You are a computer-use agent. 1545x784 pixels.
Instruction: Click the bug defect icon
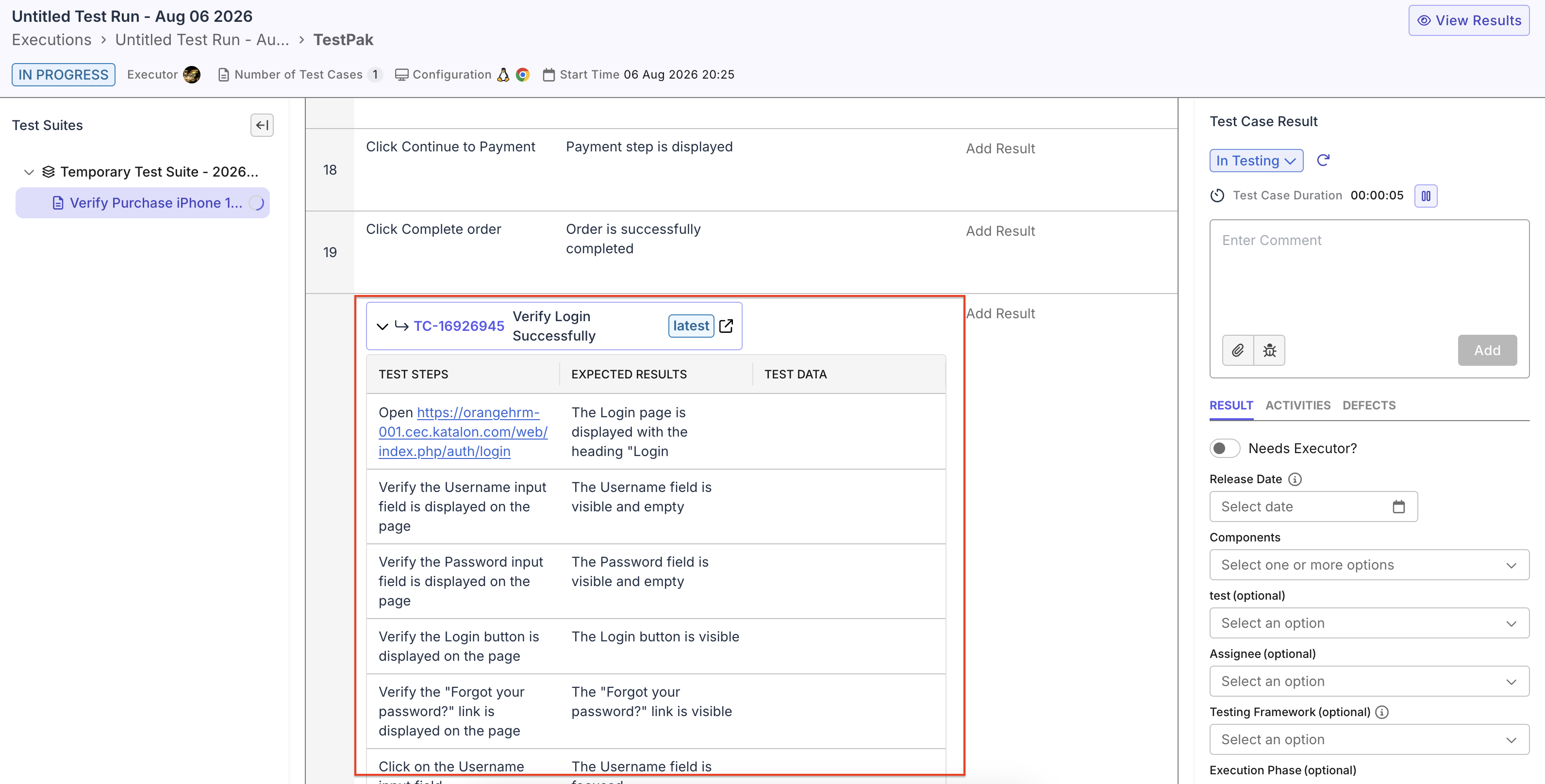click(1269, 350)
